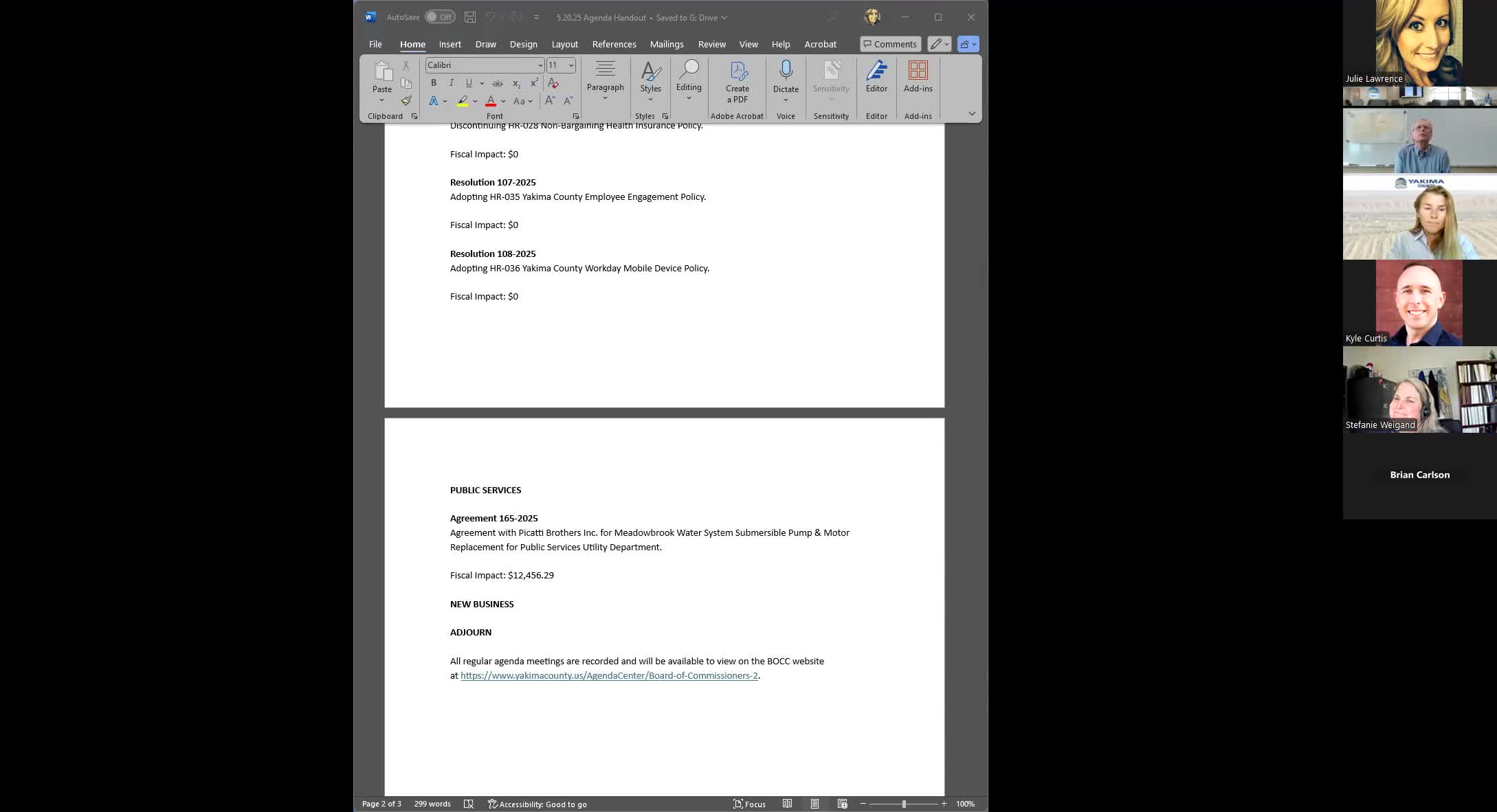Switch to Web Layout view icon
Screen dimensions: 1497x812
[x=842, y=804]
